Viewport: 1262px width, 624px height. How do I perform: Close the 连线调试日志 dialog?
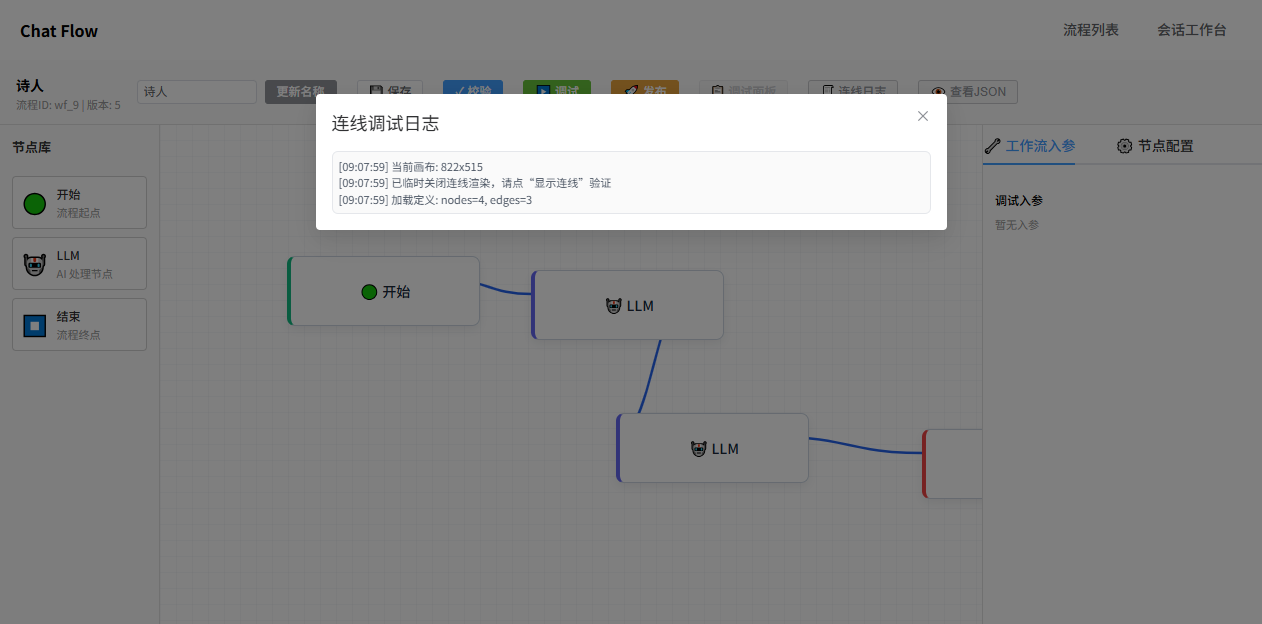923,116
